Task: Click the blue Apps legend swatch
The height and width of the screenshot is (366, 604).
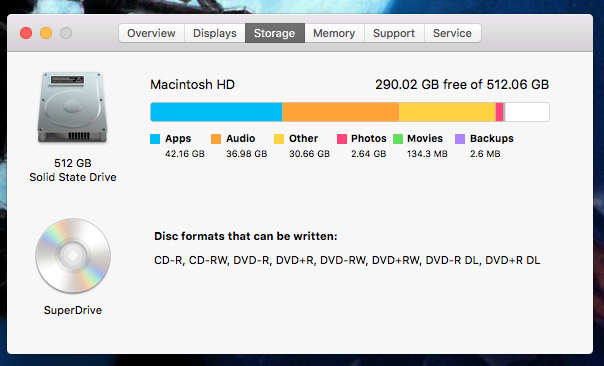Action: point(155,139)
